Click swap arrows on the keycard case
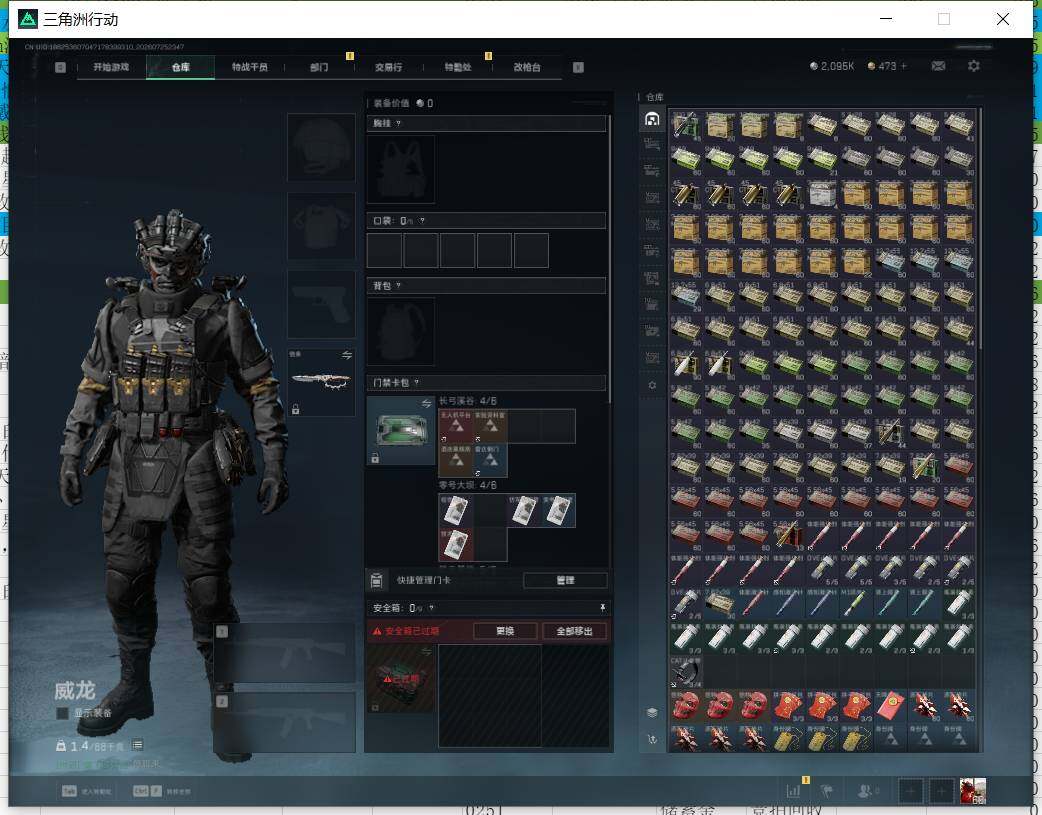Image resolution: width=1042 pixels, height=815 pixels. coord(427,404)
